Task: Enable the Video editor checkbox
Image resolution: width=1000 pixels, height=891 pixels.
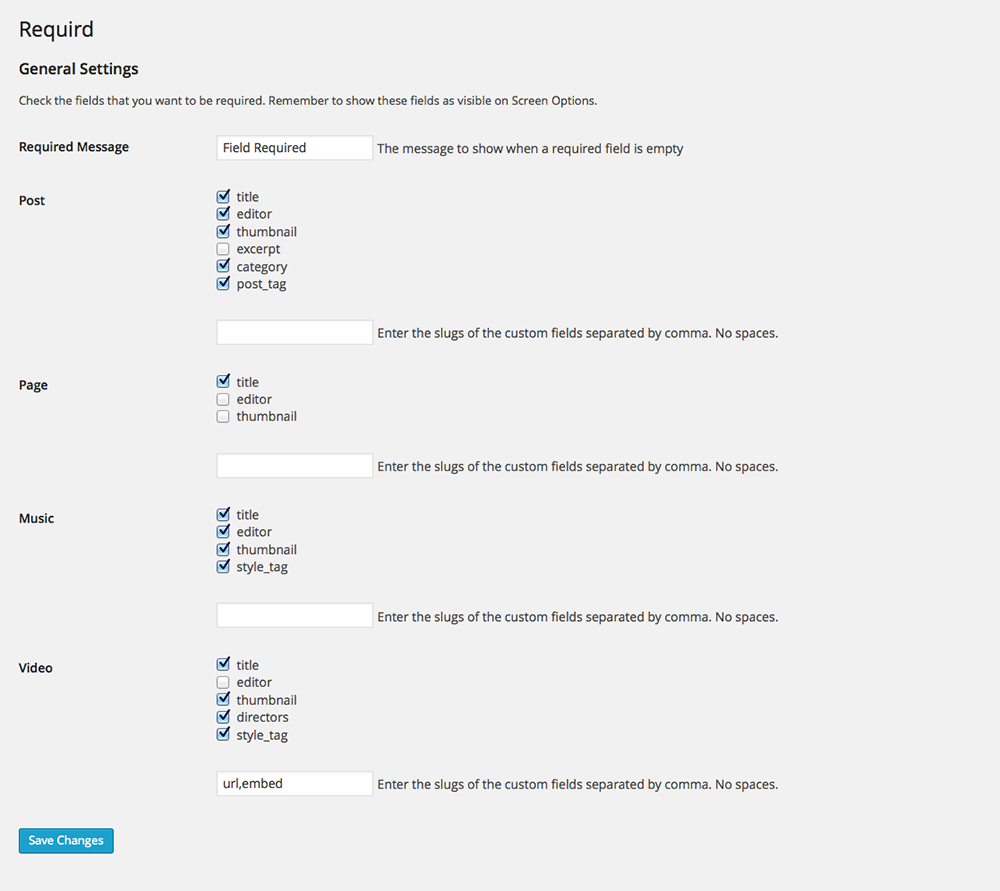Action: [223, 682]
